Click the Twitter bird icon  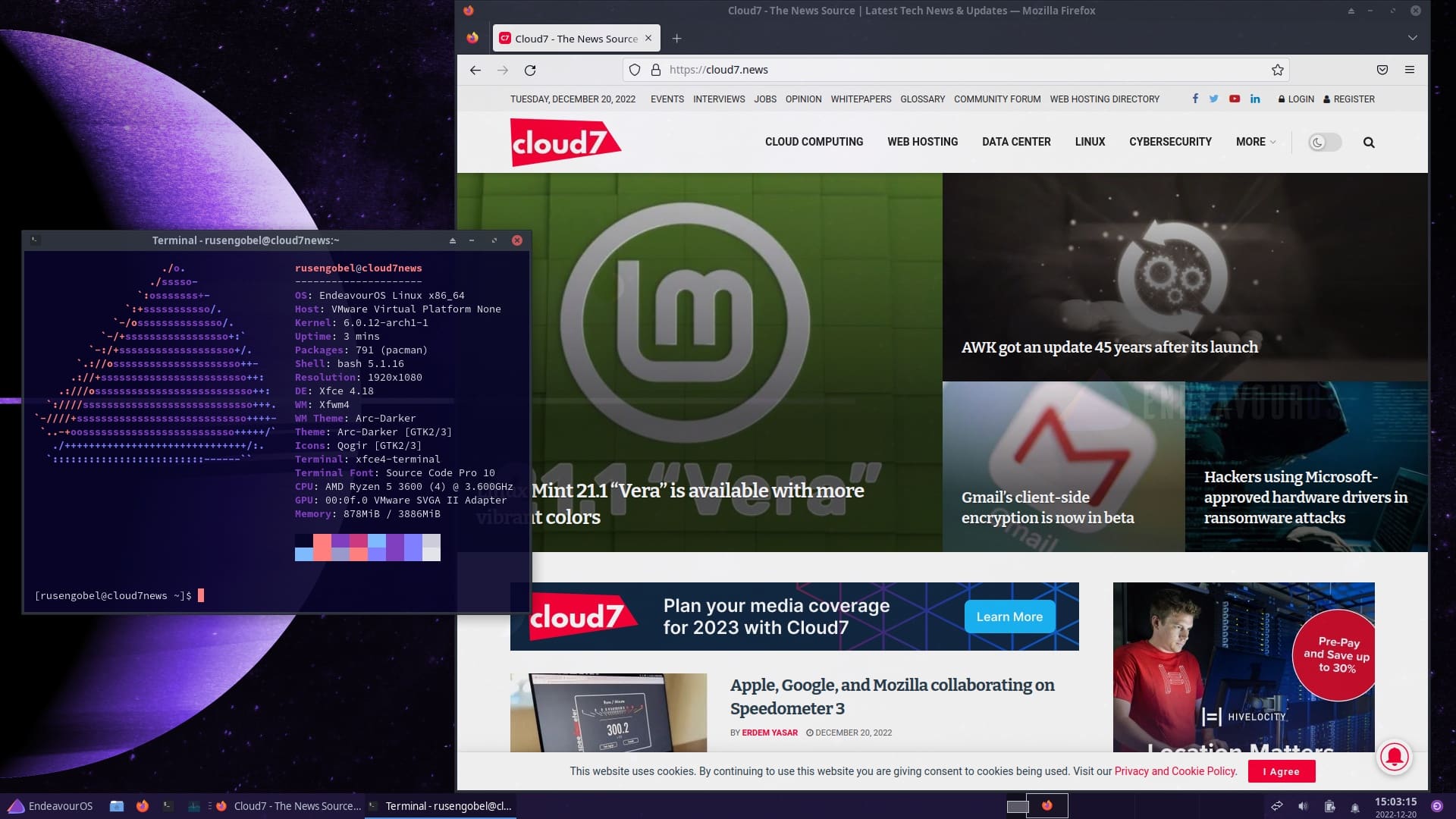[x=1214, y=99]
